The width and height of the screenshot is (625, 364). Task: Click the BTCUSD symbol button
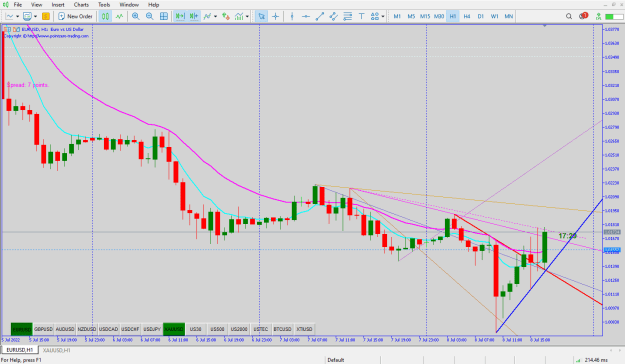click(x=282, y=329)
